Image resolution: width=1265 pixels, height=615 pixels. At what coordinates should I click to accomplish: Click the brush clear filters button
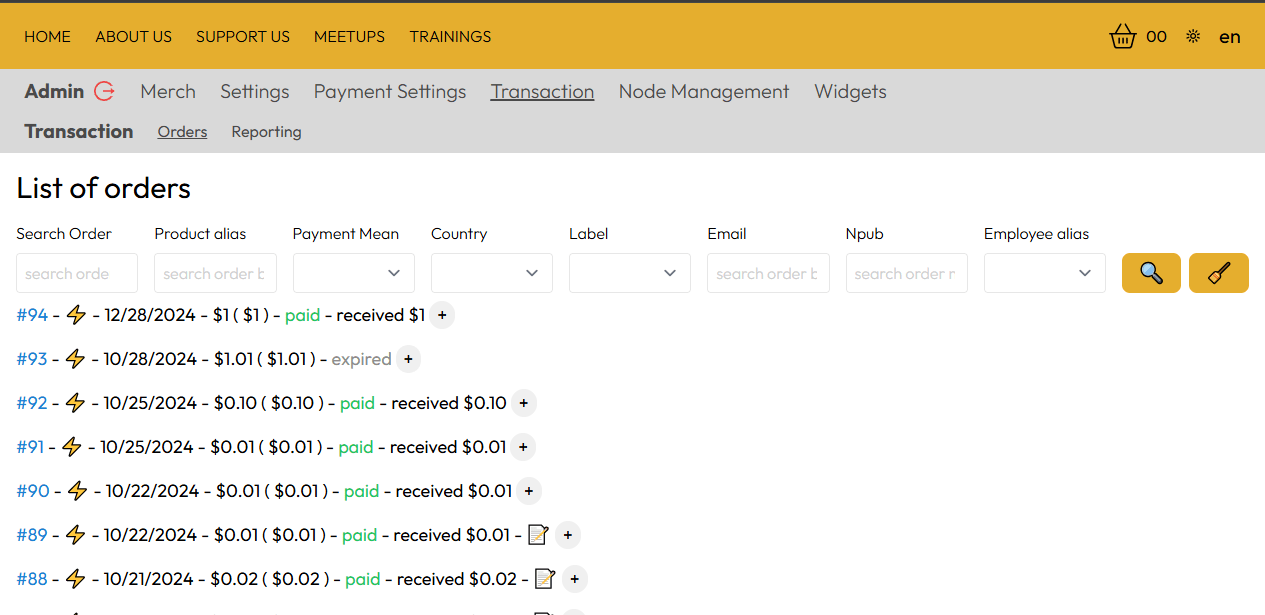1218,273
